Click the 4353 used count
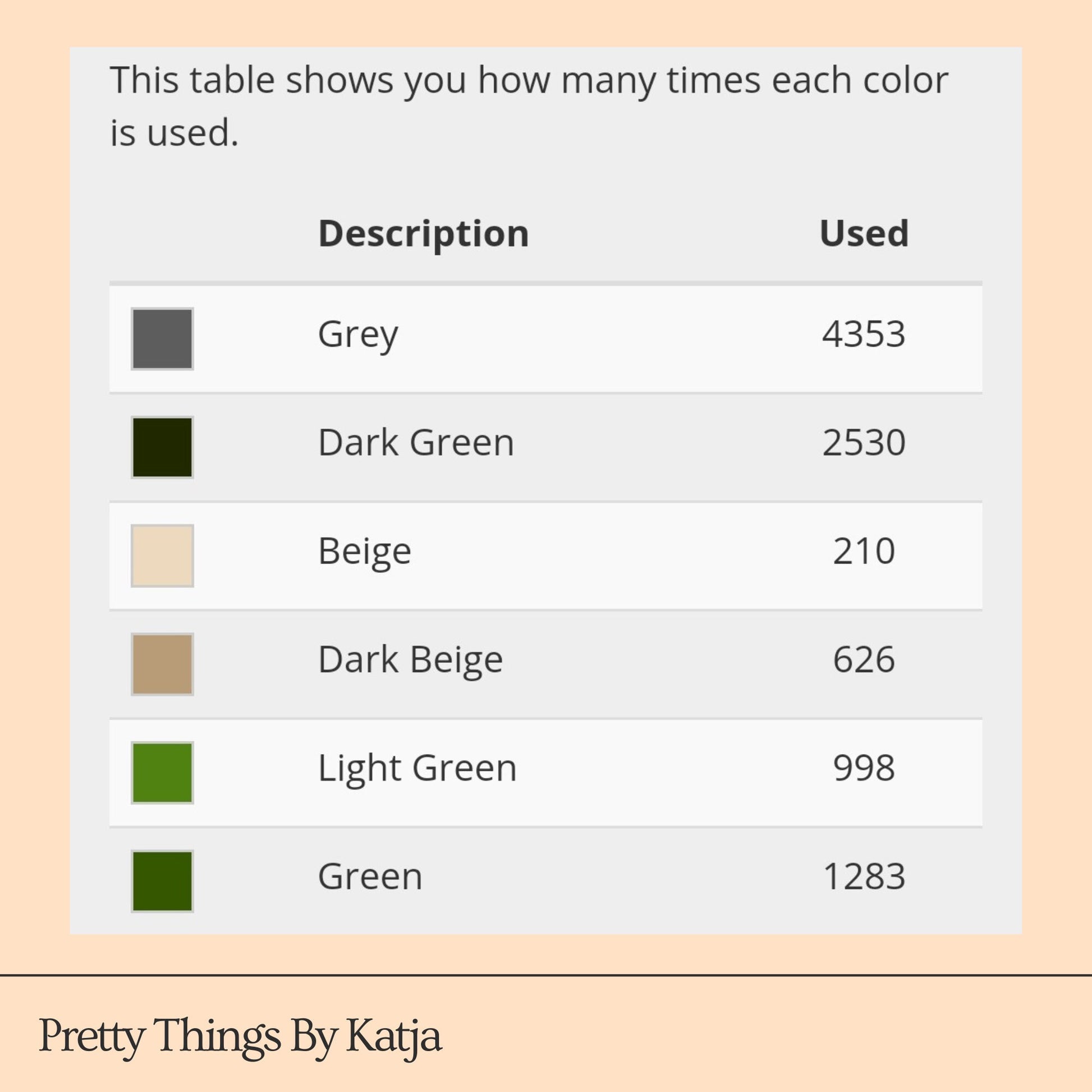The image size is (1092, 1092). [x=864, y=333]
